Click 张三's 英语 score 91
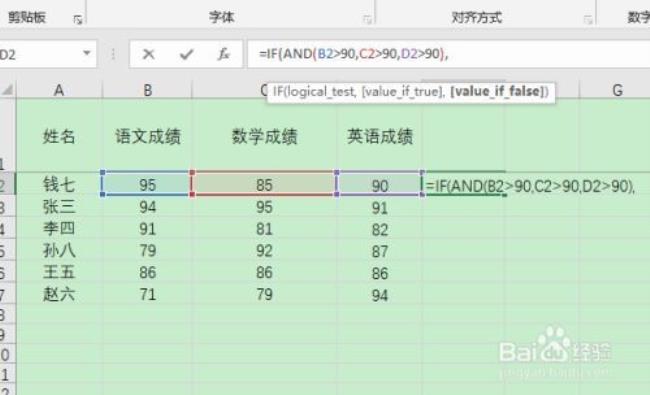This screenshot has height=395, width=650. (x=379, y=207)
